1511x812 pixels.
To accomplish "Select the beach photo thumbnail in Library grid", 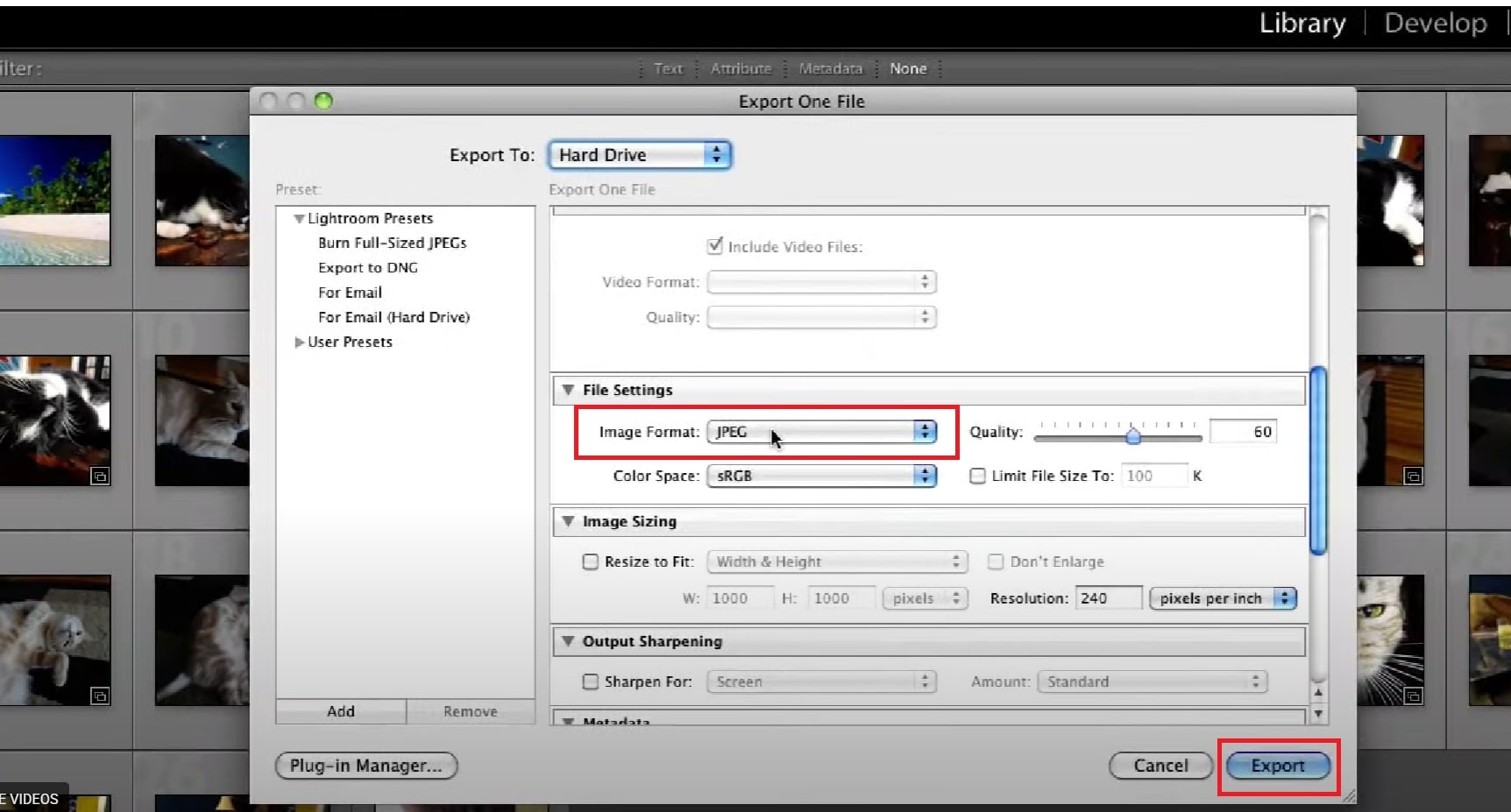I will click(55, 201).
